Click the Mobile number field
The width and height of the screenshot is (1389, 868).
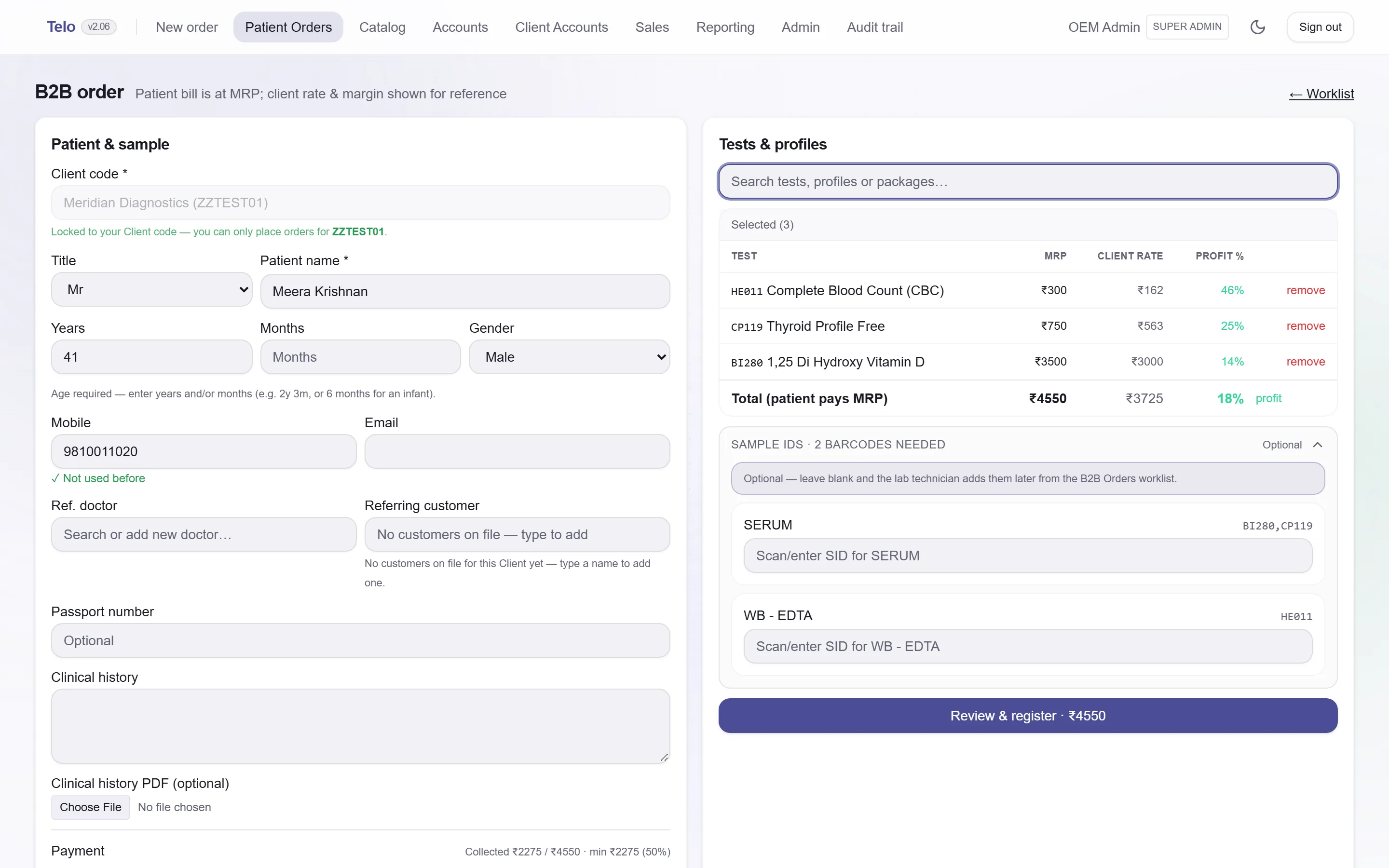(x=204, y=451)
